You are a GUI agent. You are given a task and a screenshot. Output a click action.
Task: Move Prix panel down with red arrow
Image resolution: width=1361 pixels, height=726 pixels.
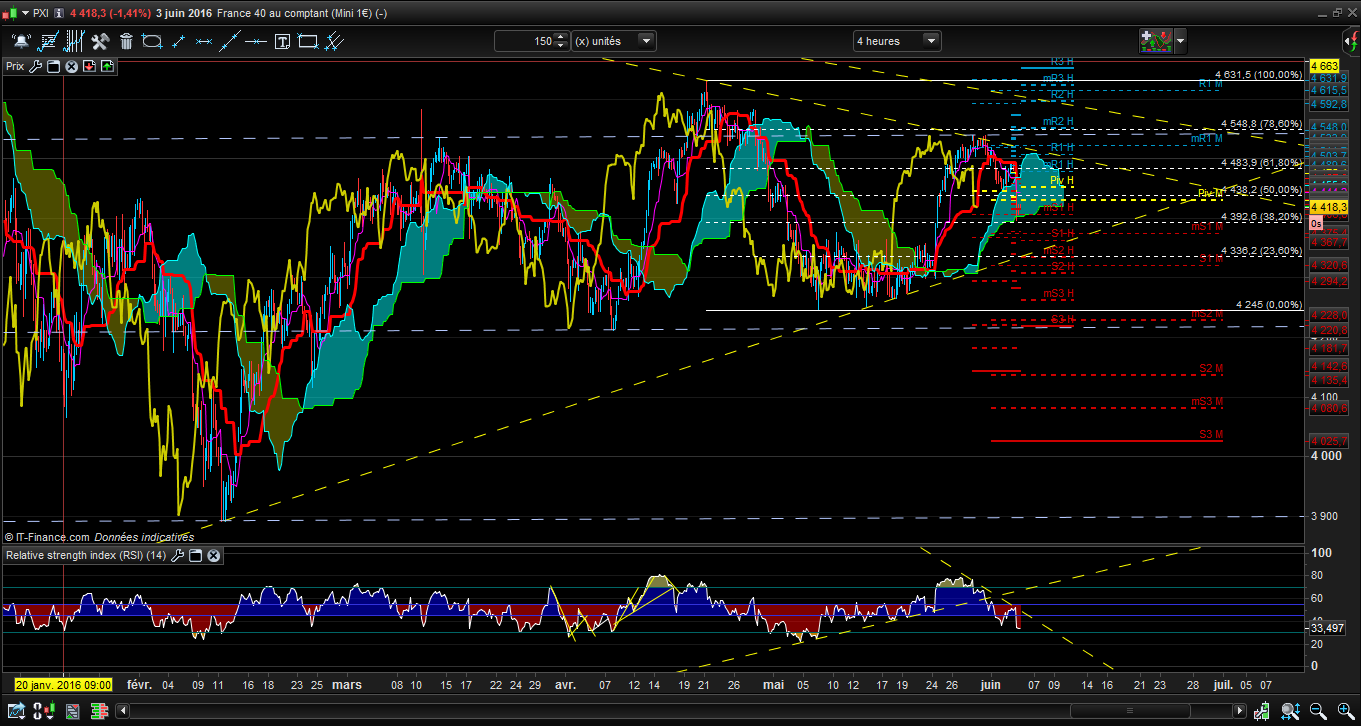[90, 66]
